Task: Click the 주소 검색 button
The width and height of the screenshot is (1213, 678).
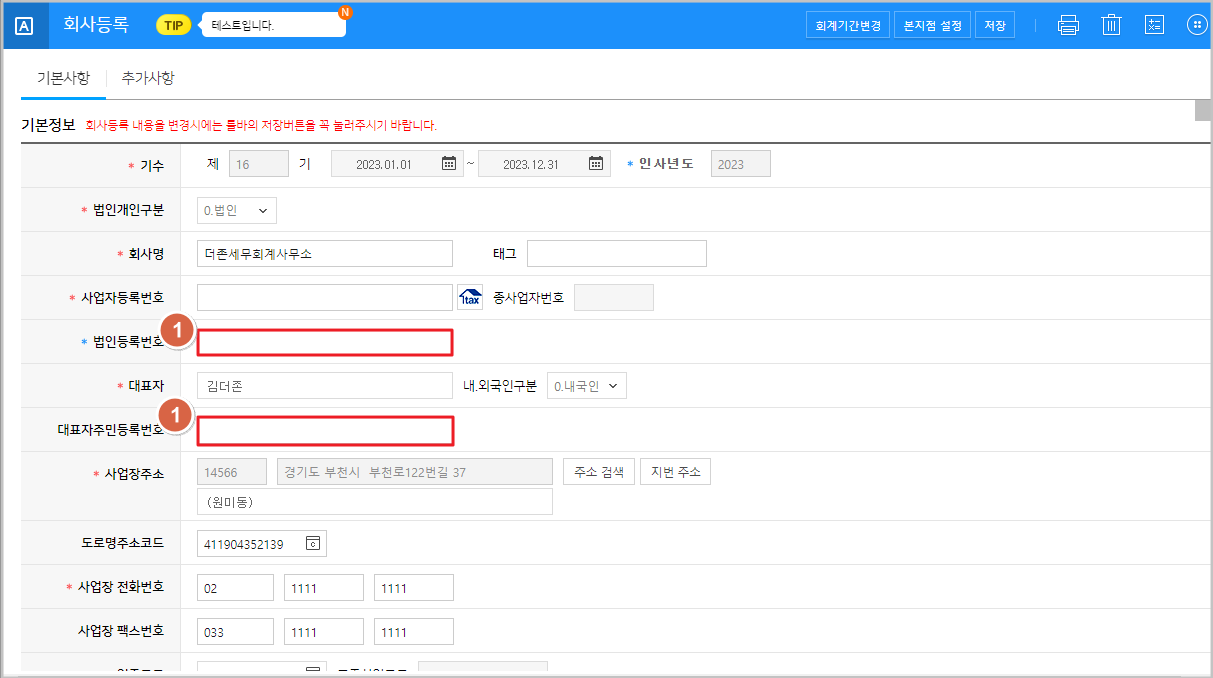Action: pyautogui.click(x=598, y=471)
